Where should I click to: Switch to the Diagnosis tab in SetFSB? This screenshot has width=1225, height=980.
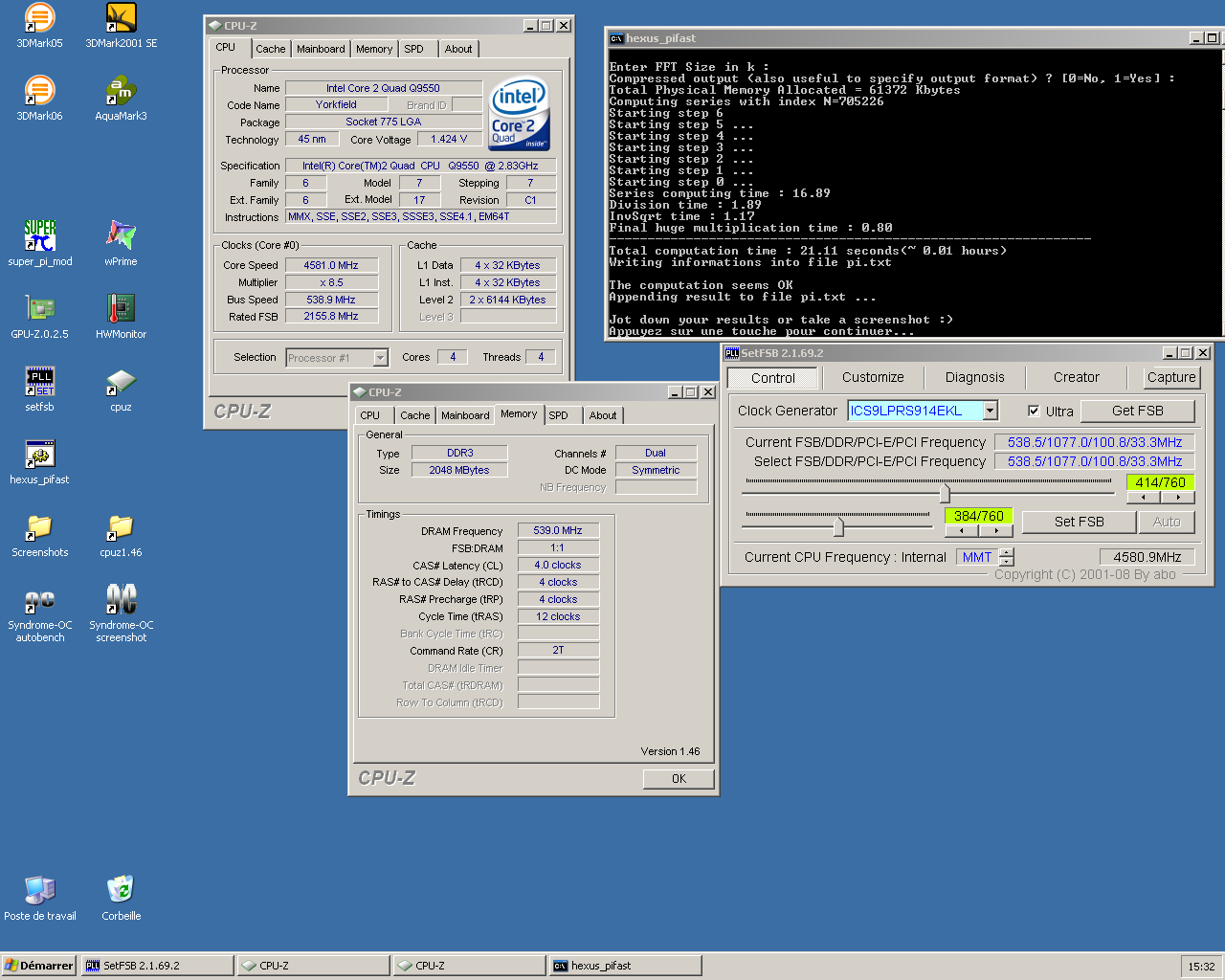pyautogui.click(x=974, y=377)
